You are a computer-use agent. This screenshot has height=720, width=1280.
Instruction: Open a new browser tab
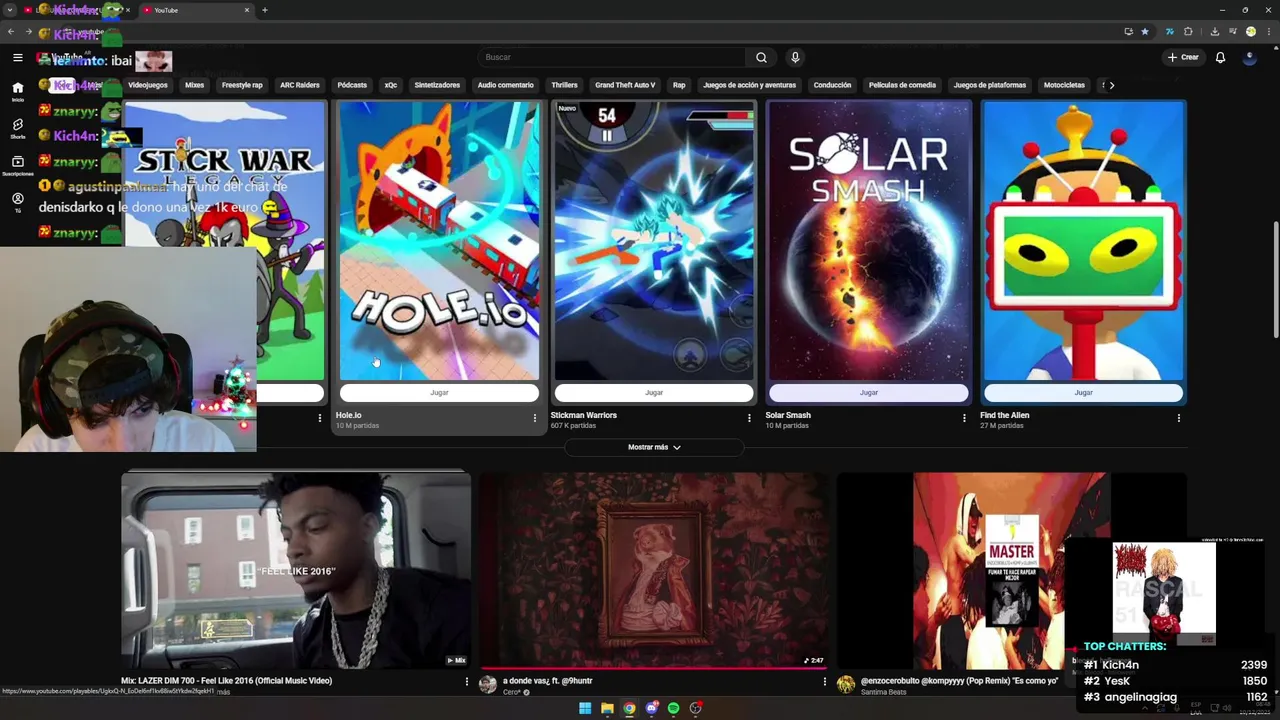point(265,10)
